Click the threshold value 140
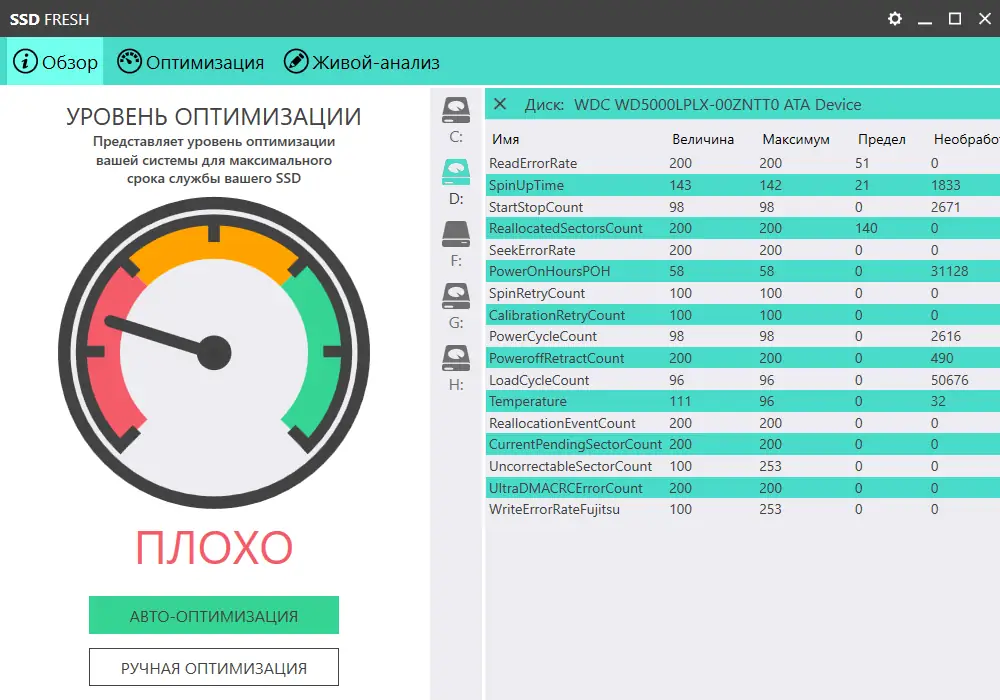 pos(866,228)
